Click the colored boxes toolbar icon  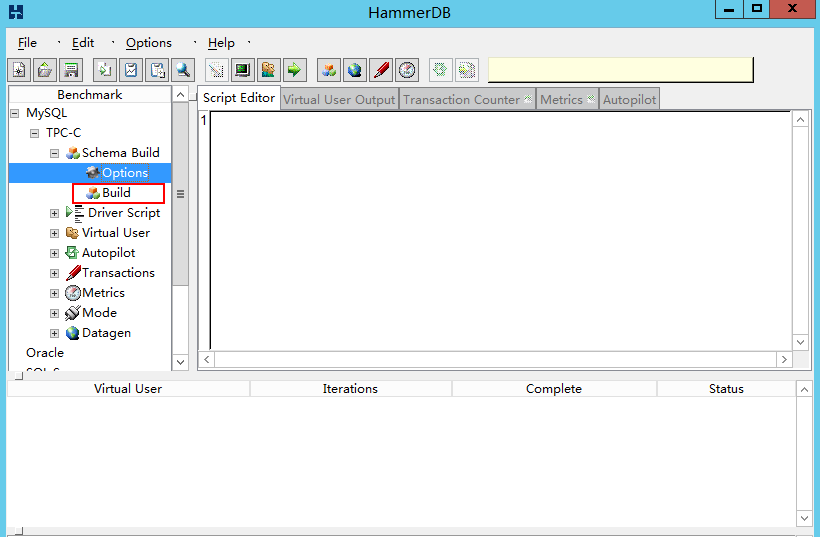[x=328, y=70]
